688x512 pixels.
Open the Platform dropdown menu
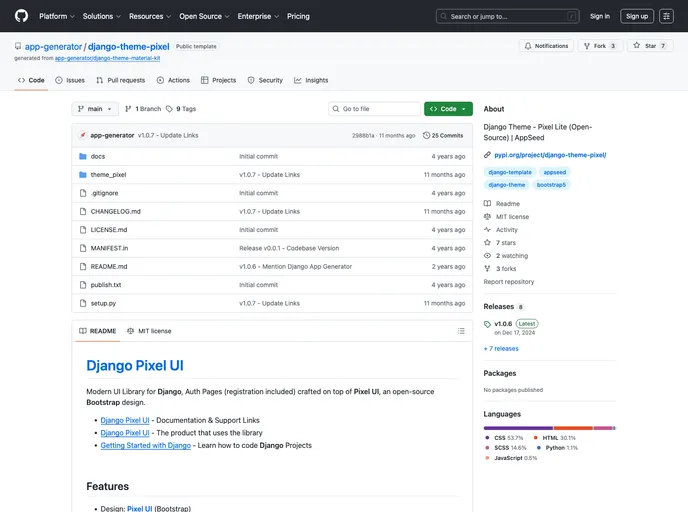[57, 16]
